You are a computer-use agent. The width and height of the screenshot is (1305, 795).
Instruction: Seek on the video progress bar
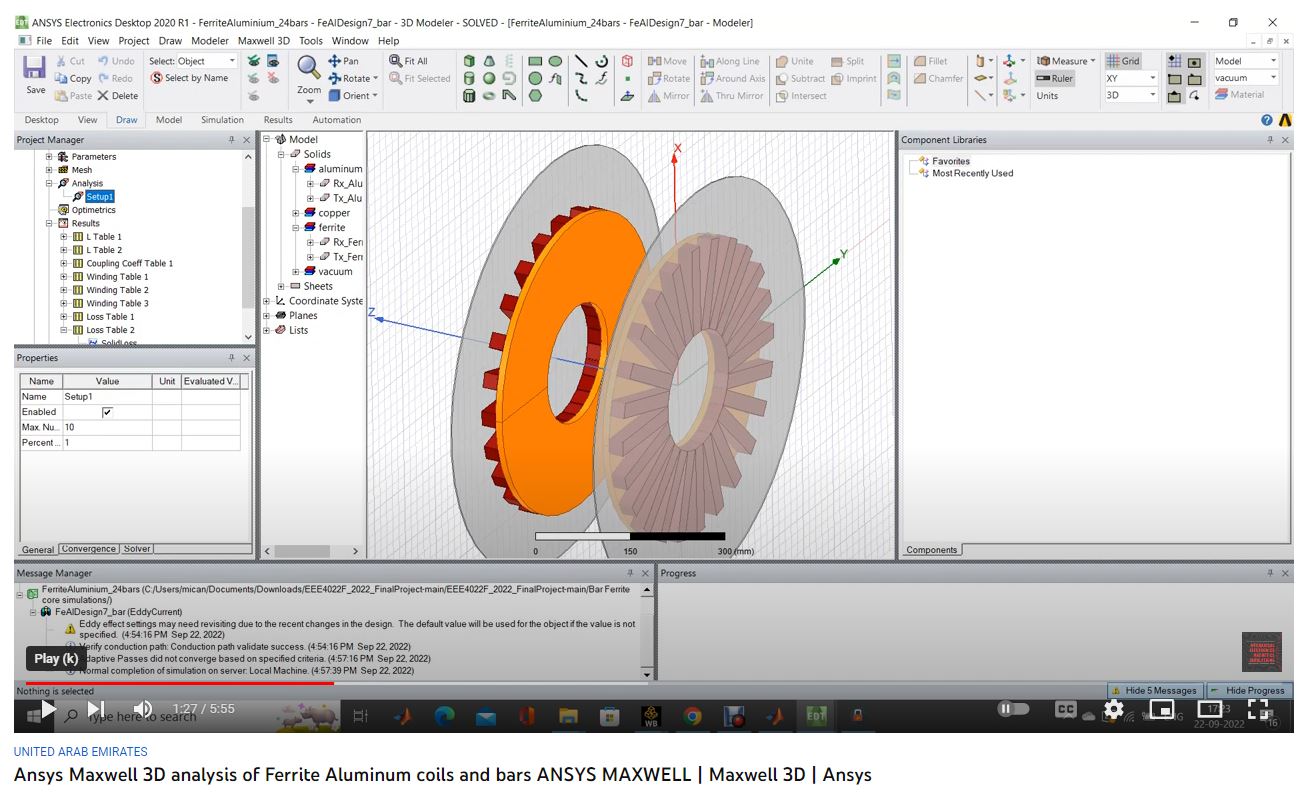[x=652, y=684]
